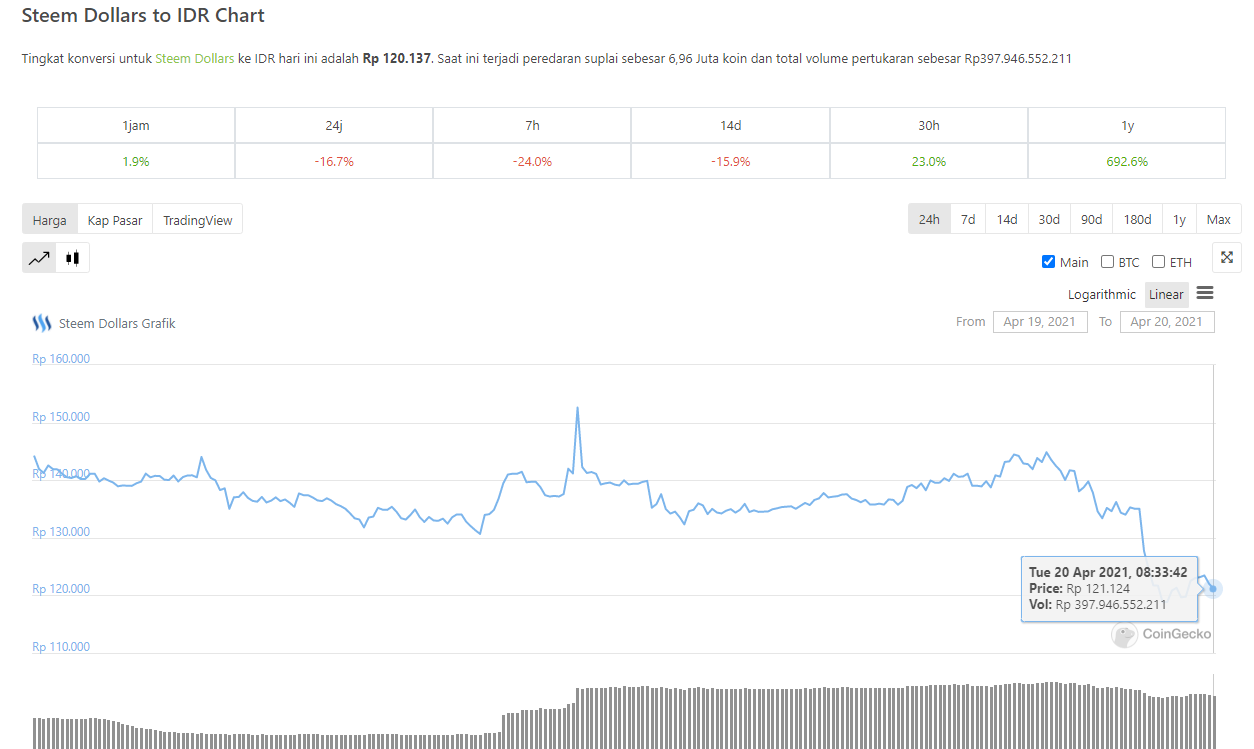This screenshot has height=749, width=1254.
Task: Click the Rp 110.000 axis label
Action: click(x=61, y=647)
